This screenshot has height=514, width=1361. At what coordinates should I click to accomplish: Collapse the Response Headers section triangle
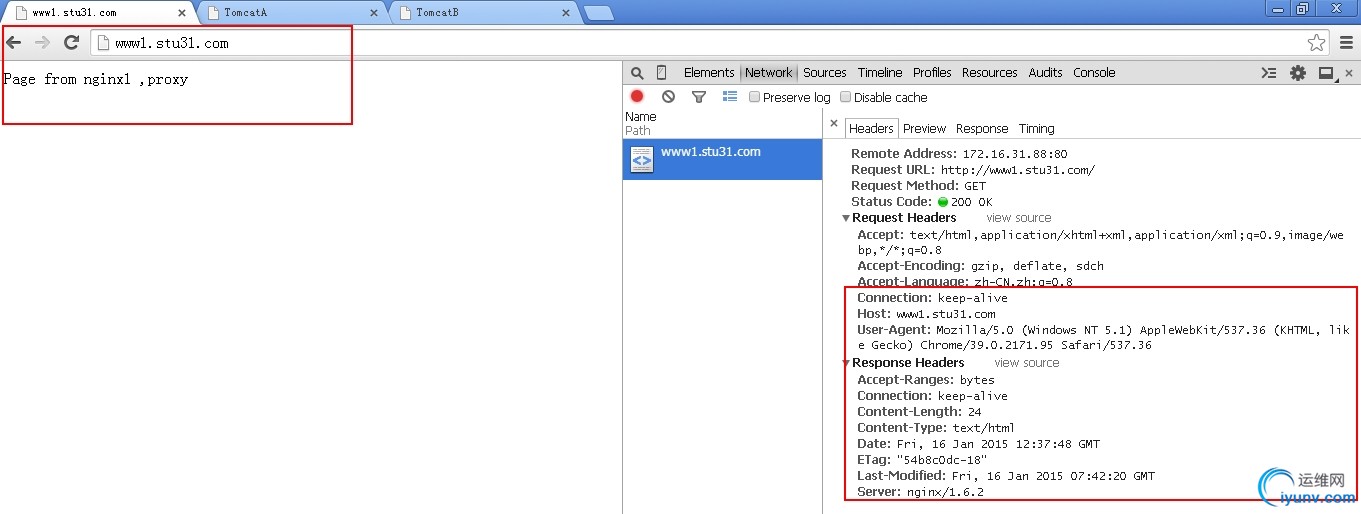pyautogui.click(x=846, y=363)
